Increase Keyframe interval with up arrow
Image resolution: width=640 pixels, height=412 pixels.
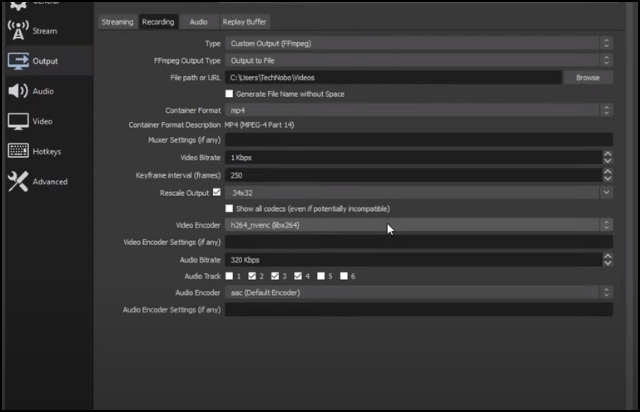607,172
